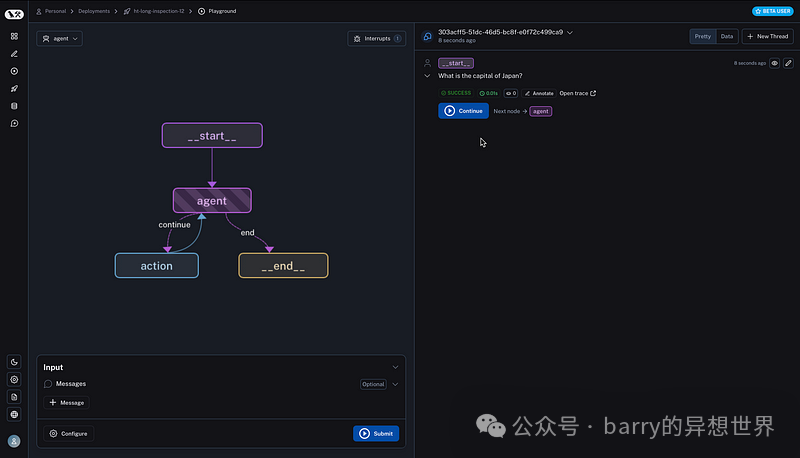This screenshot has width=800, height=458.
Task: Switch to Pretty view
Action: pyautogui.click(x=703, y=36)
